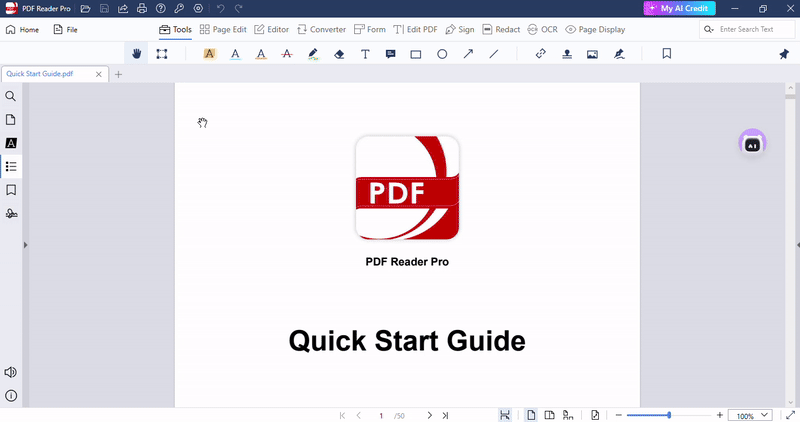Click the Save icon in title bar
Screen dimensions: 800x422
(x=104, y=9)
